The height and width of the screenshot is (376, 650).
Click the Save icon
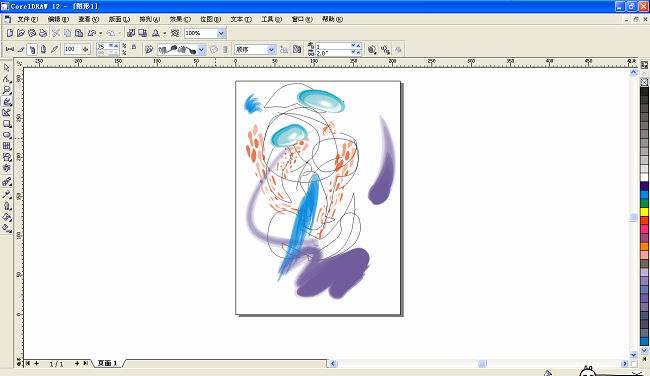coord(32,33)
